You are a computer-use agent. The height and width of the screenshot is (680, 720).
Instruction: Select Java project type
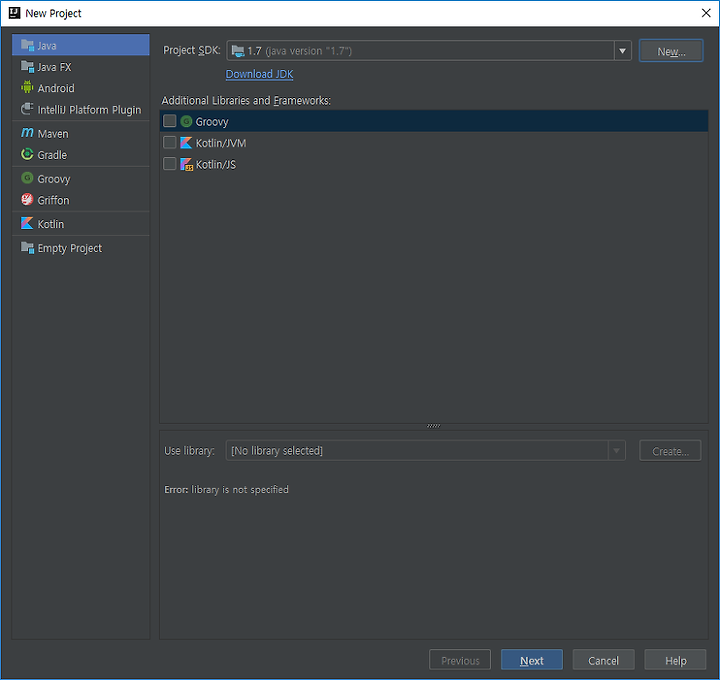tap(81, 45)
